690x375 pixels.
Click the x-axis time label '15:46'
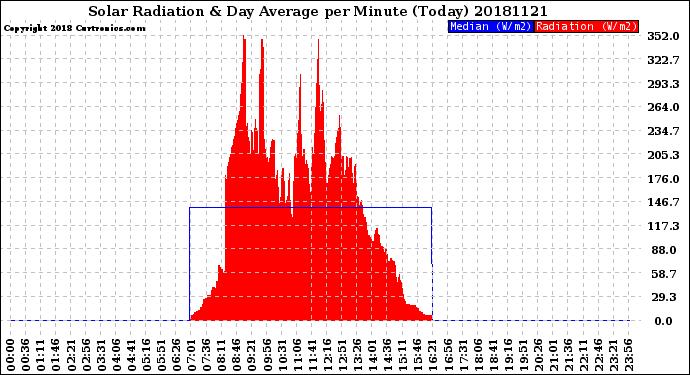click(x=417, y=355)
